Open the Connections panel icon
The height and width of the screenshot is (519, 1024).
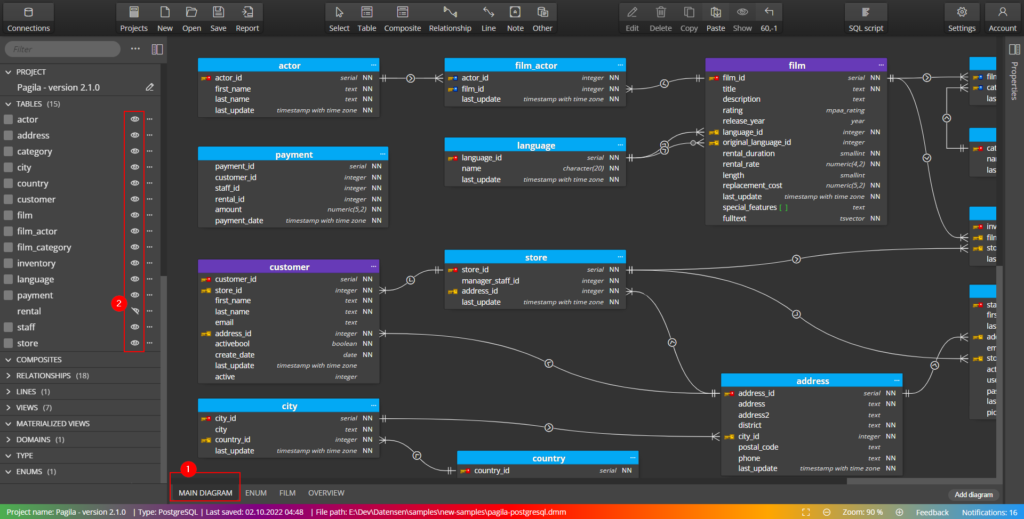pos(28,17)
